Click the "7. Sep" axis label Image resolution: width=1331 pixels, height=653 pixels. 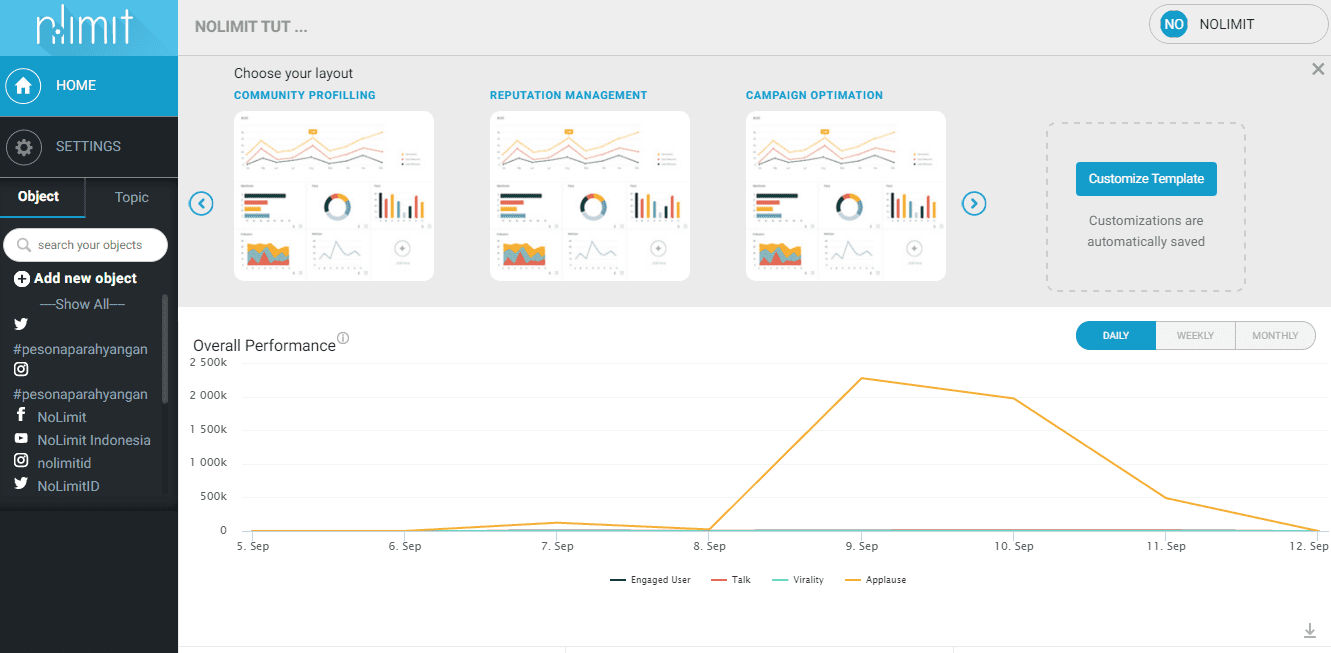pos(557,546)
